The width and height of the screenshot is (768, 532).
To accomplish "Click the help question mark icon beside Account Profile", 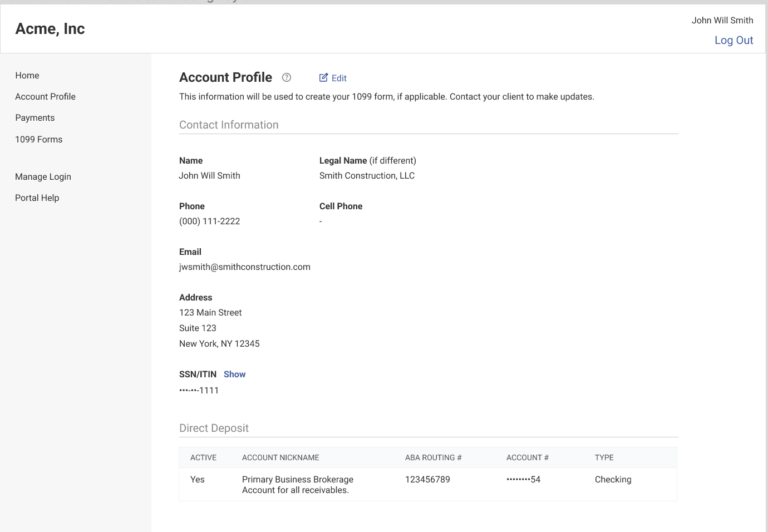I will point(287,77).
